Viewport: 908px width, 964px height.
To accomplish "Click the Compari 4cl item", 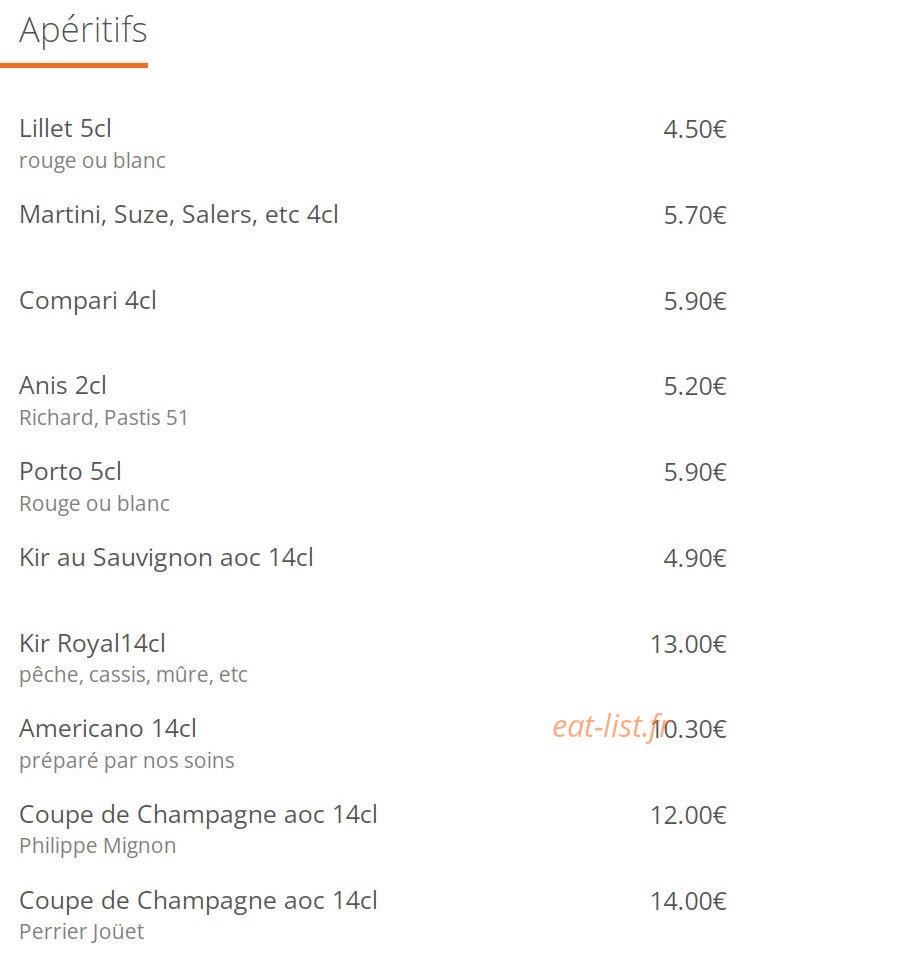I will [x=88, y=301].
